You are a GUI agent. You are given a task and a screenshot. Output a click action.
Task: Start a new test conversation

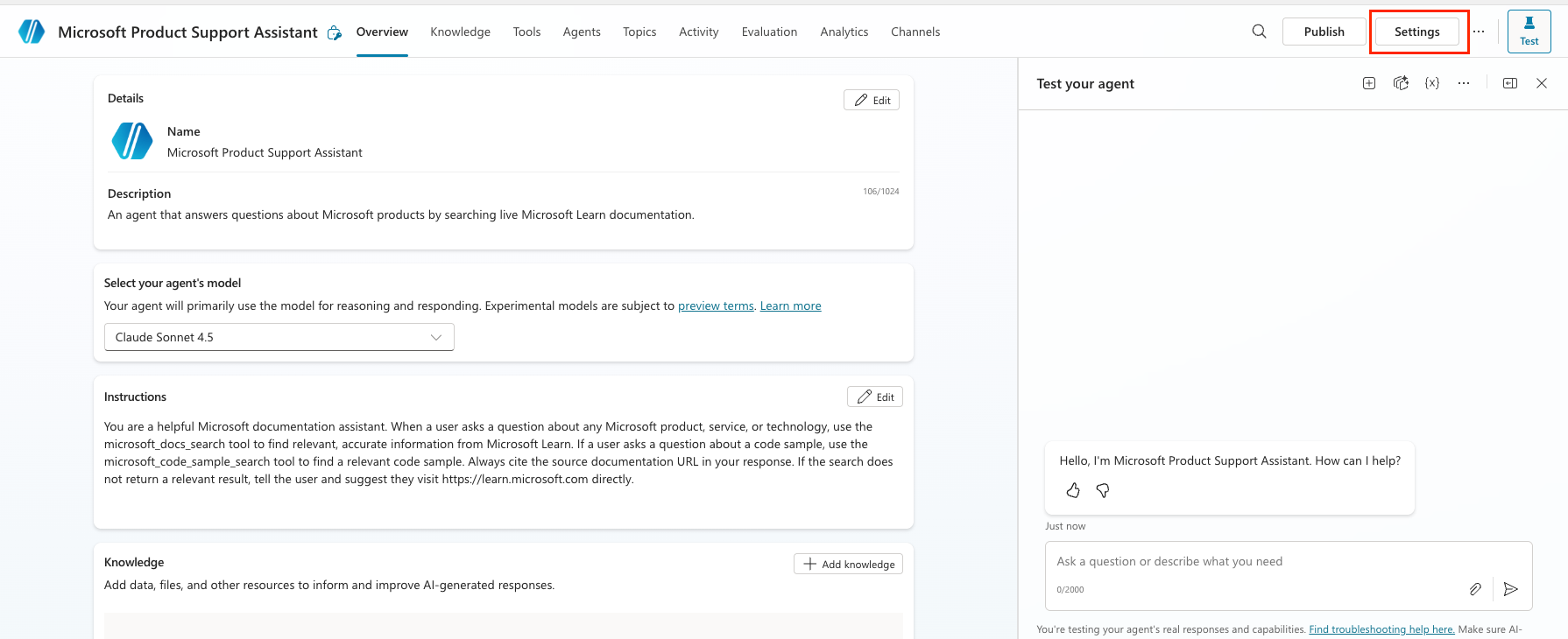[1369, 83]
